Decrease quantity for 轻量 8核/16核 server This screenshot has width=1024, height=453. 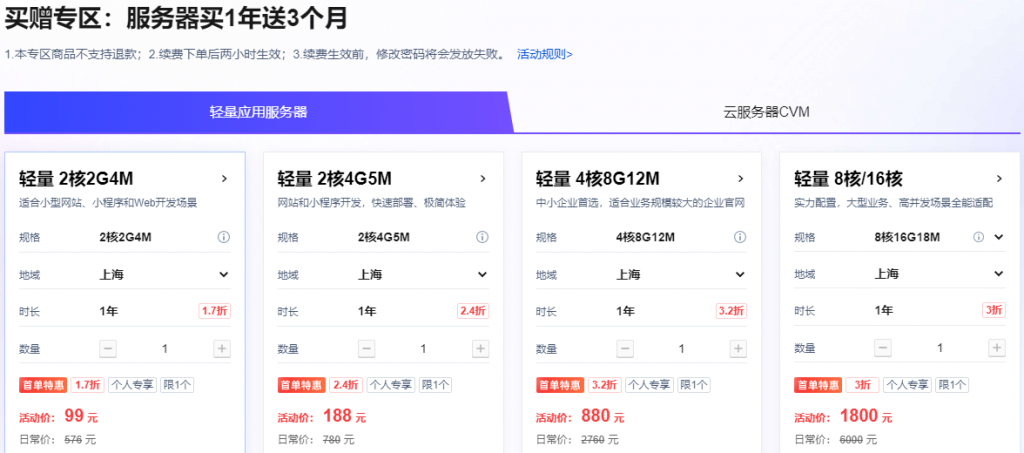pos(883,348)
